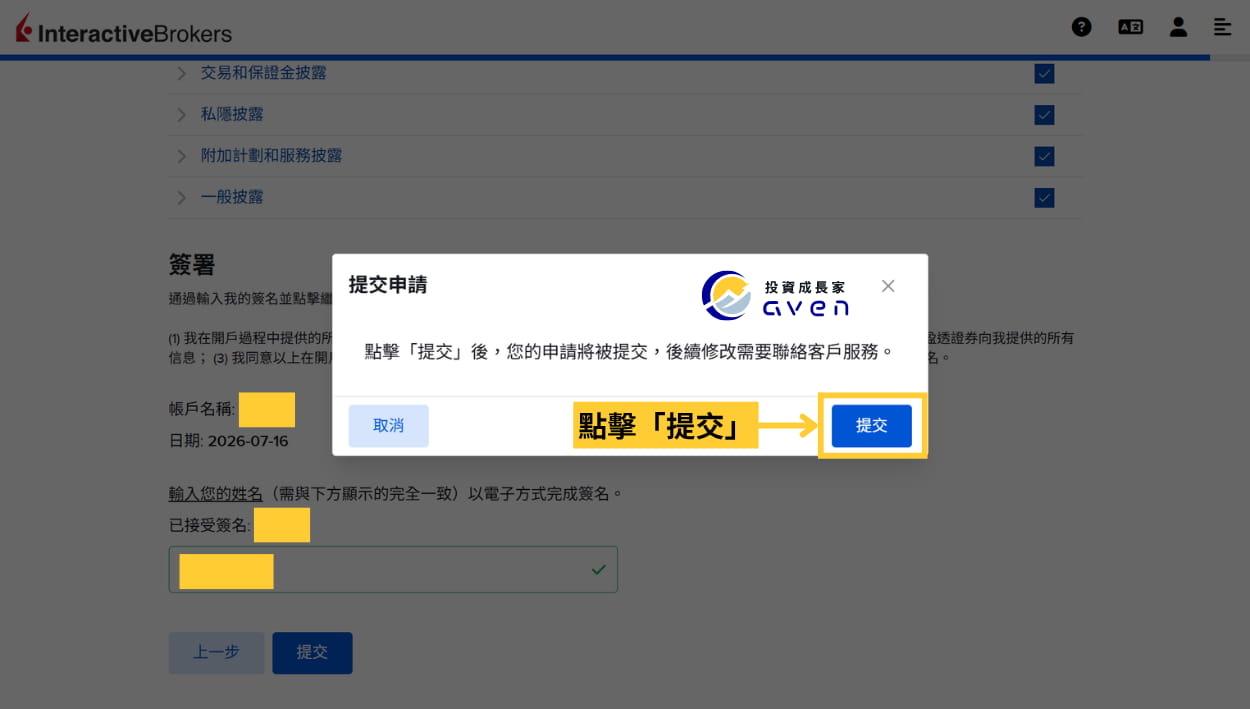Click the 簽署 section heading

(x=192, y=265)
